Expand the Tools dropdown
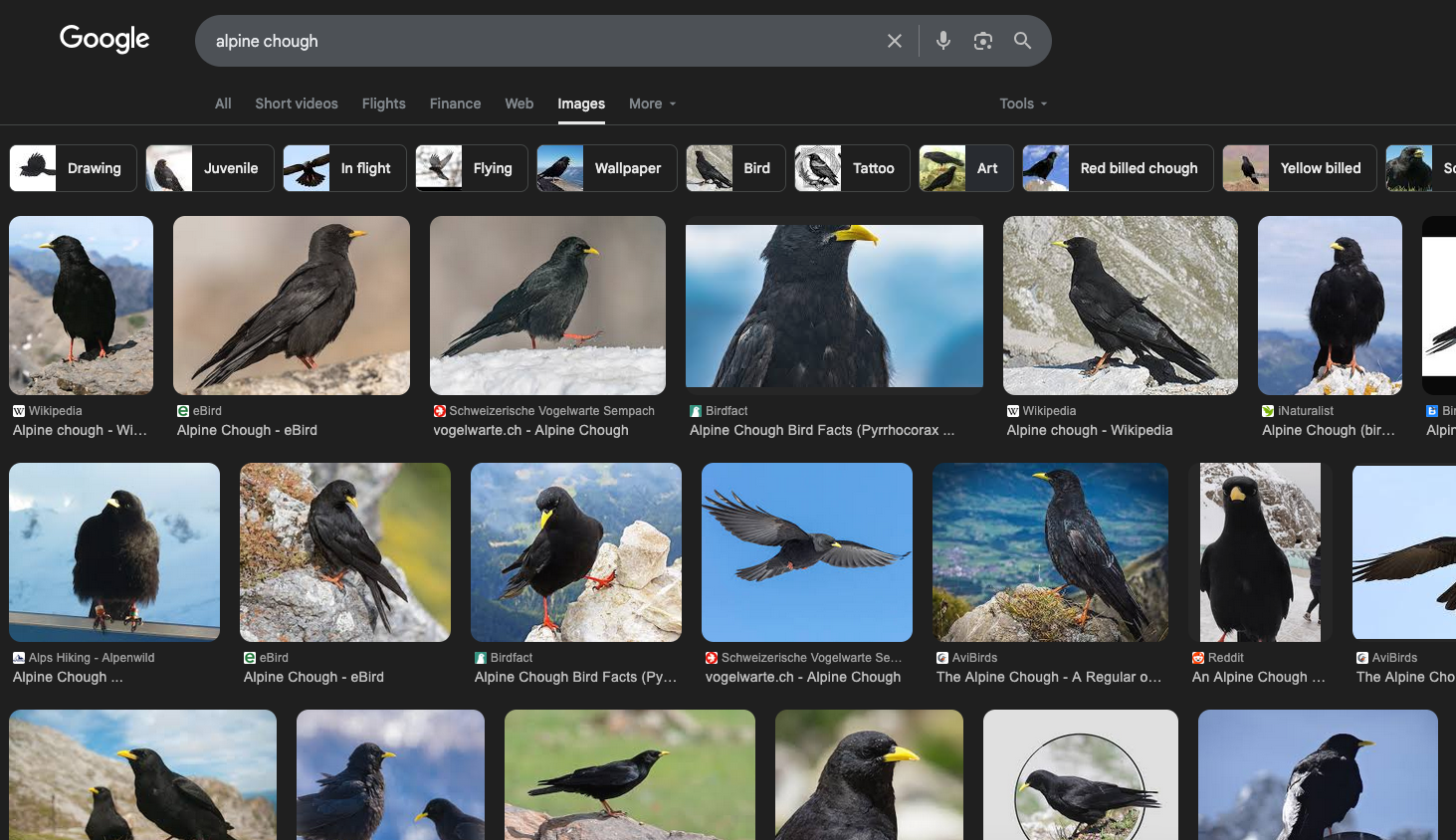Viewport: 1456px width, 840px height. tap(1024, 104)
